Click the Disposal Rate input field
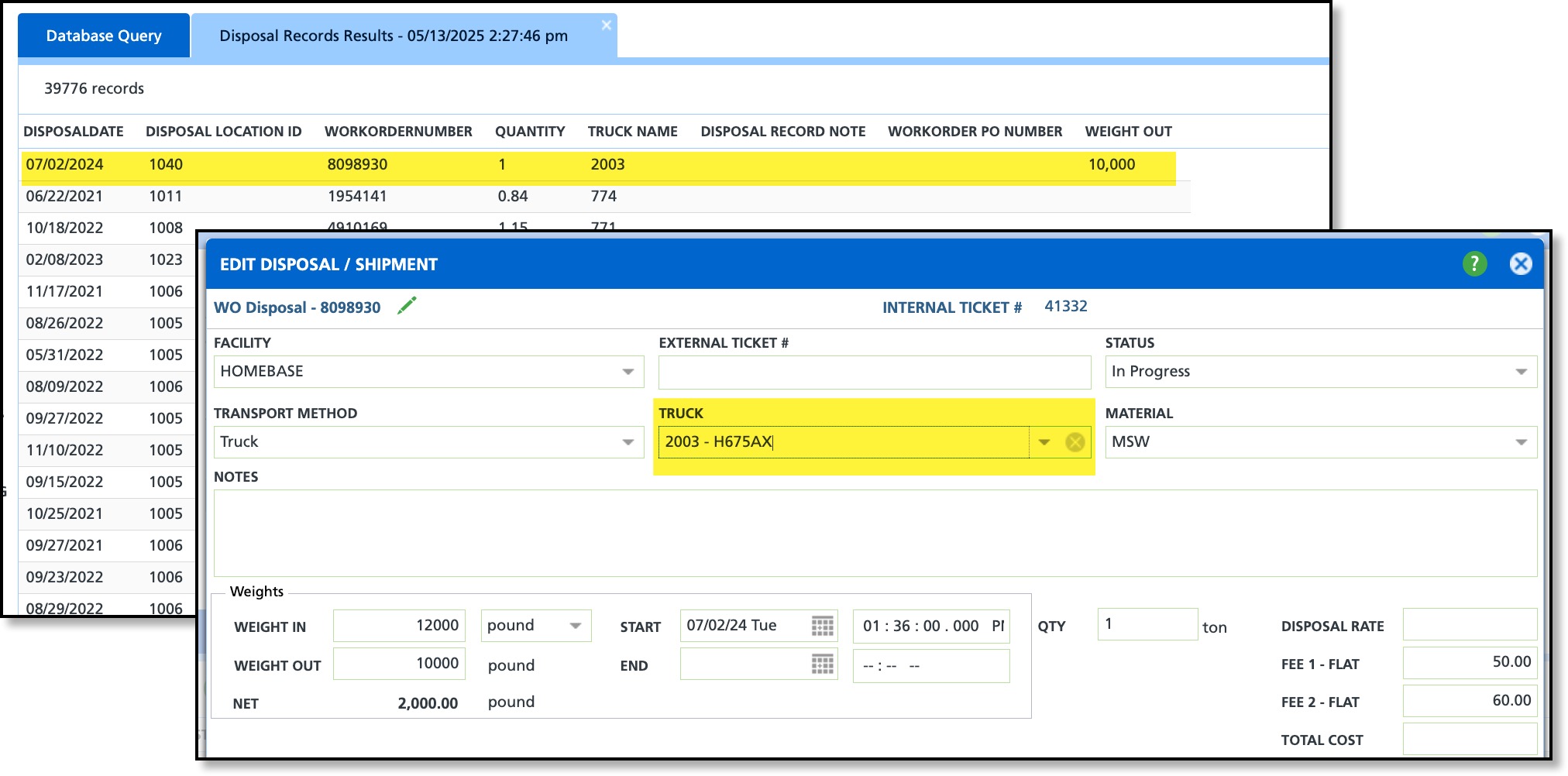1568x776 pixels. coord(1470,624)
